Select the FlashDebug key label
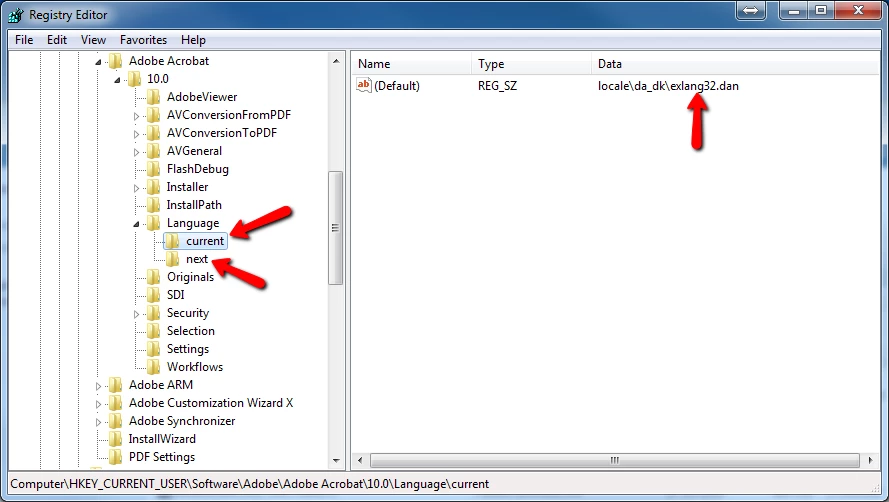Screen dimensions: 889x502 197,169
